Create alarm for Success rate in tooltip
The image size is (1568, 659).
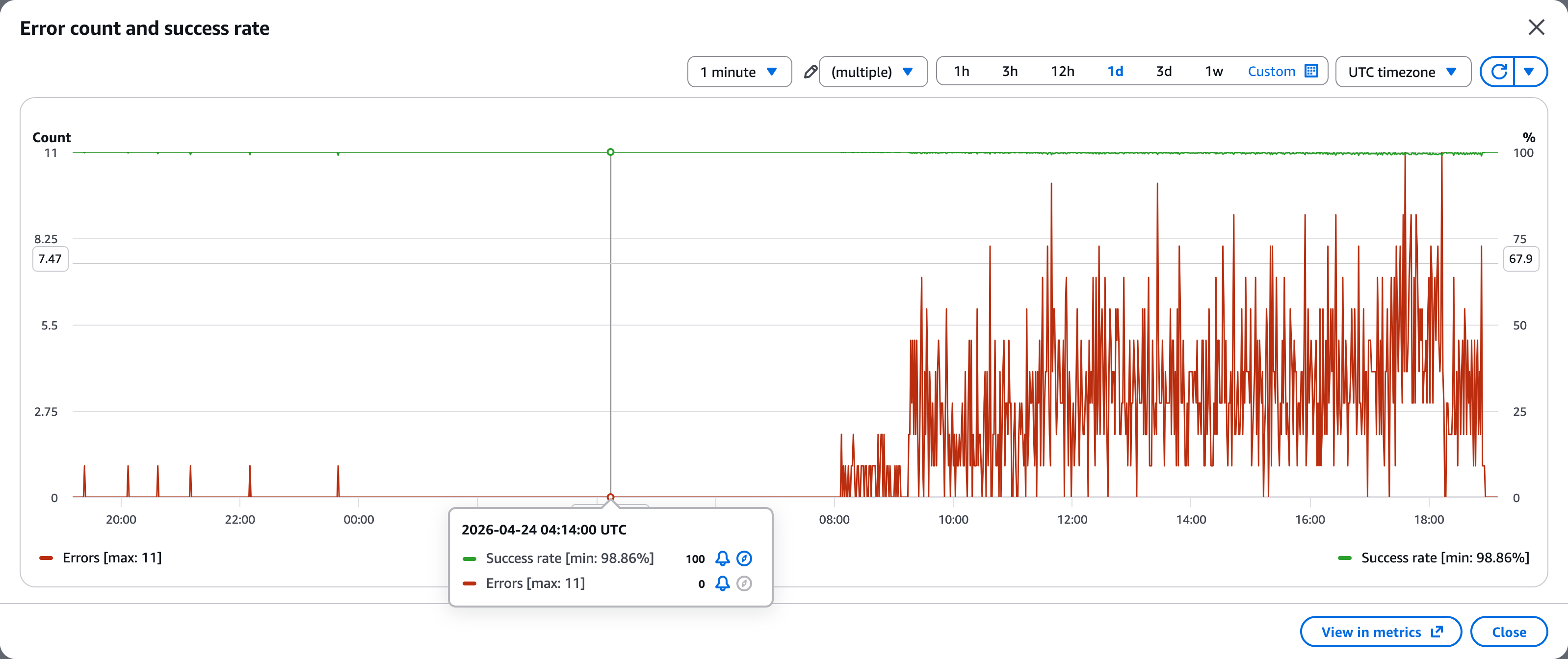coord(722,558)
